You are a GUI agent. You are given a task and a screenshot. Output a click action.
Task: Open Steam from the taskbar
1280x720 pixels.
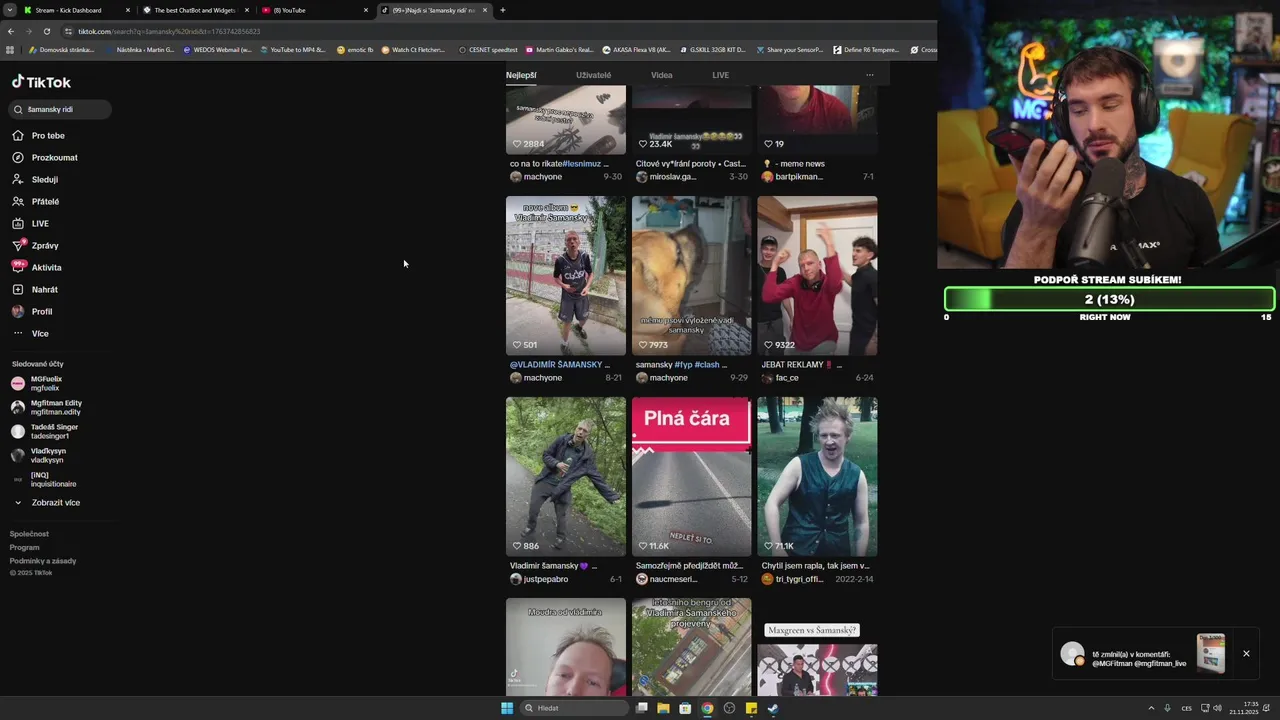click(773, 708)
